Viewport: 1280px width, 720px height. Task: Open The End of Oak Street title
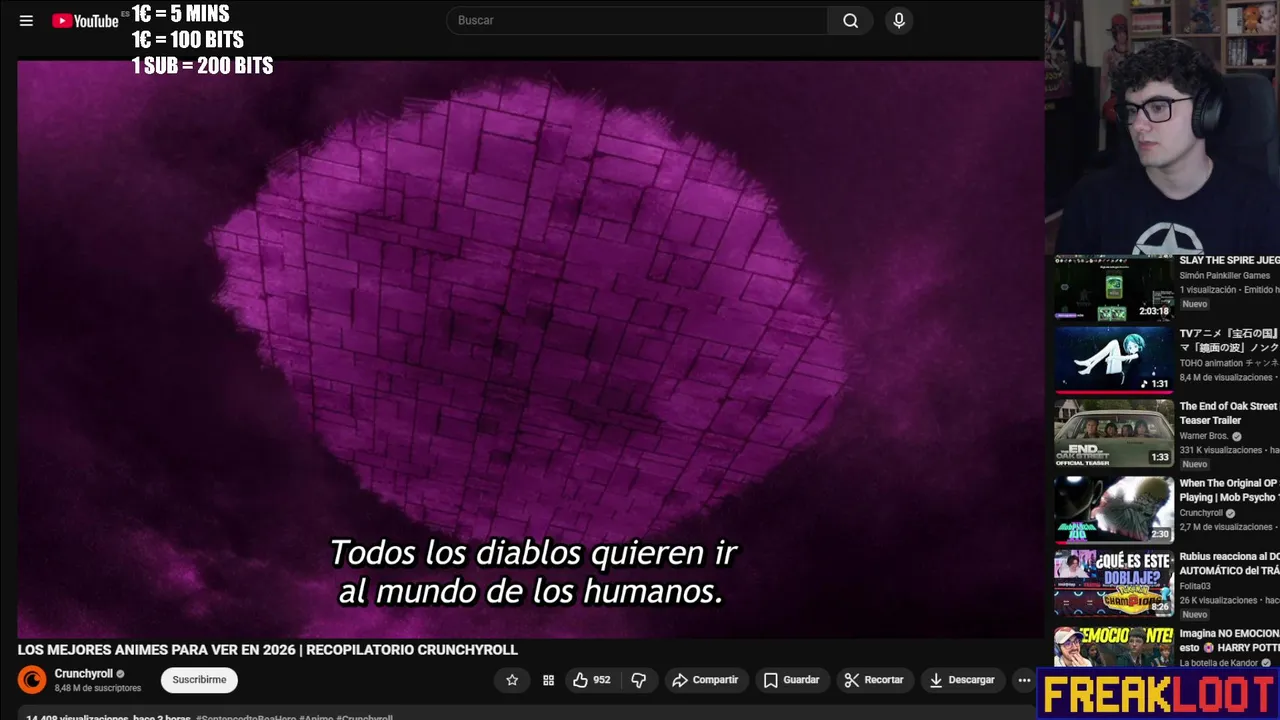tap(1228, 413)
